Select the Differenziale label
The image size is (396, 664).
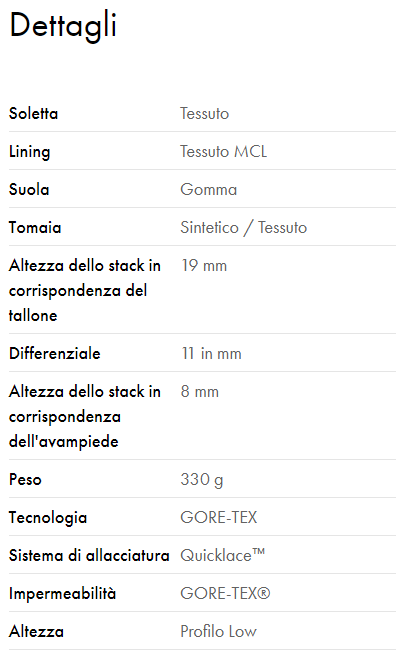pyautogui.click(x=55, y=353)
